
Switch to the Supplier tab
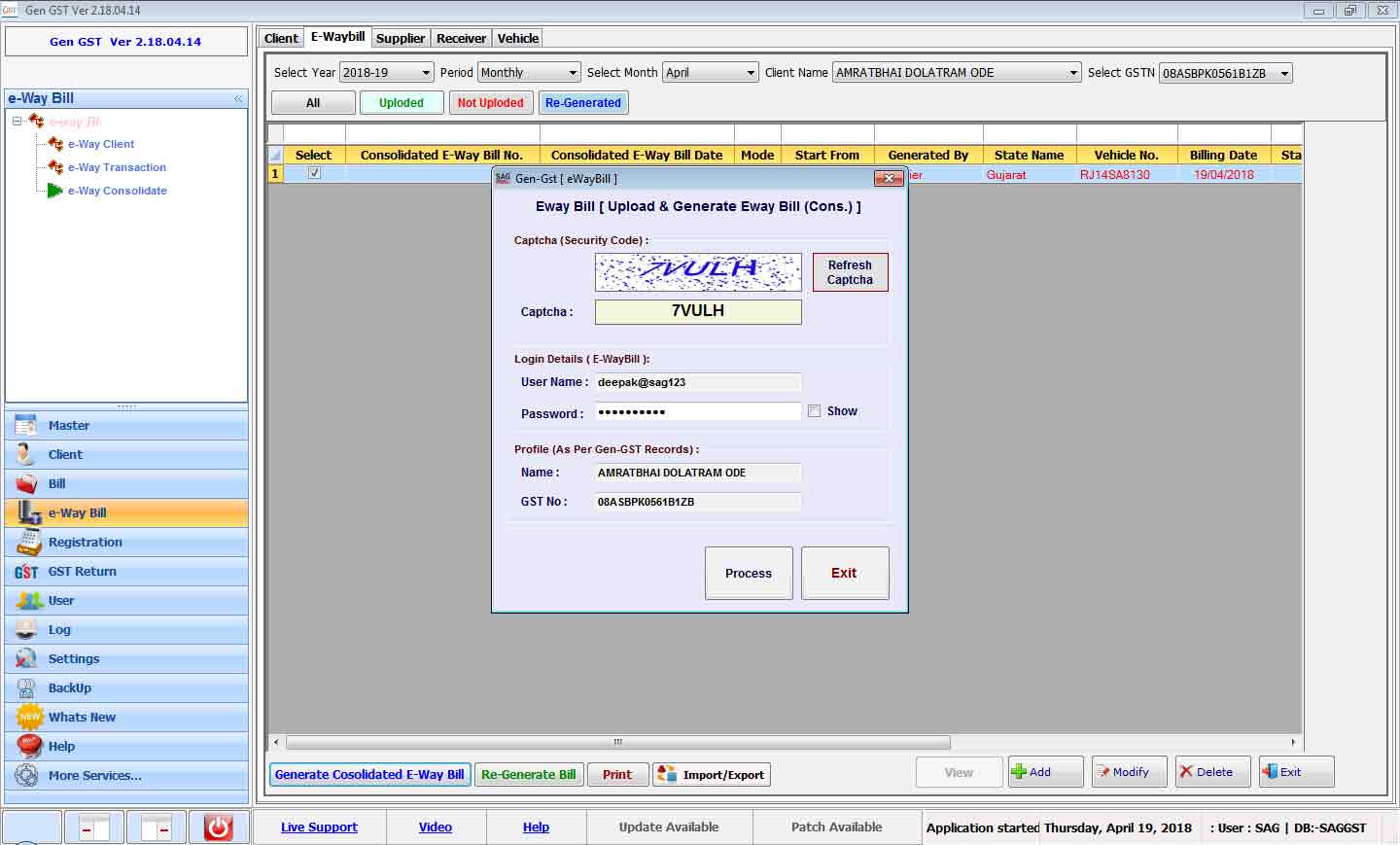[401, 38]
